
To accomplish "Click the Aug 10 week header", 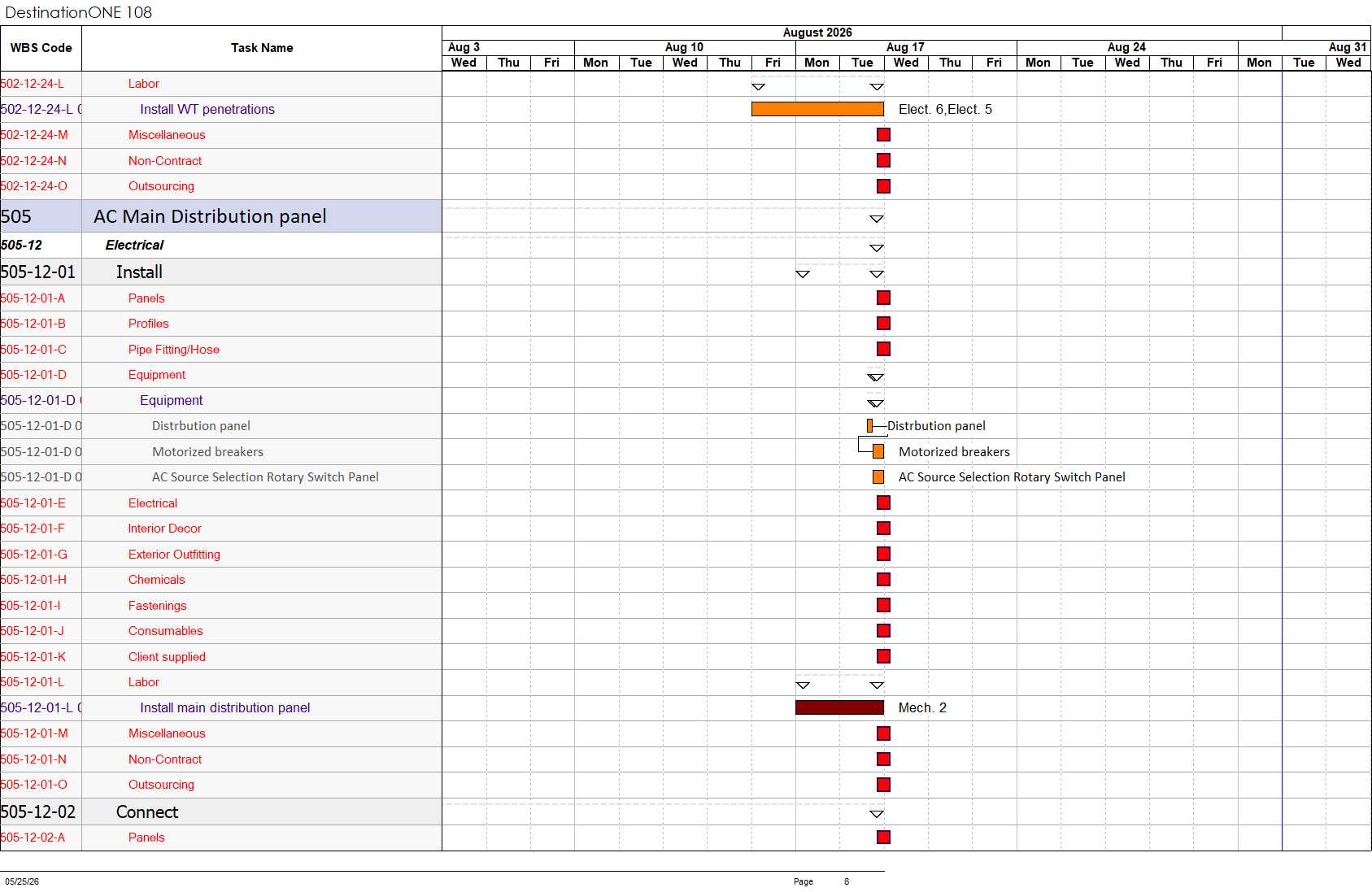I will pos(684,47).
